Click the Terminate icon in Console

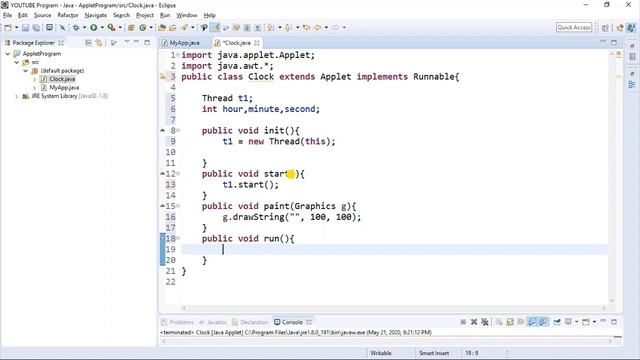click(463, 322)
